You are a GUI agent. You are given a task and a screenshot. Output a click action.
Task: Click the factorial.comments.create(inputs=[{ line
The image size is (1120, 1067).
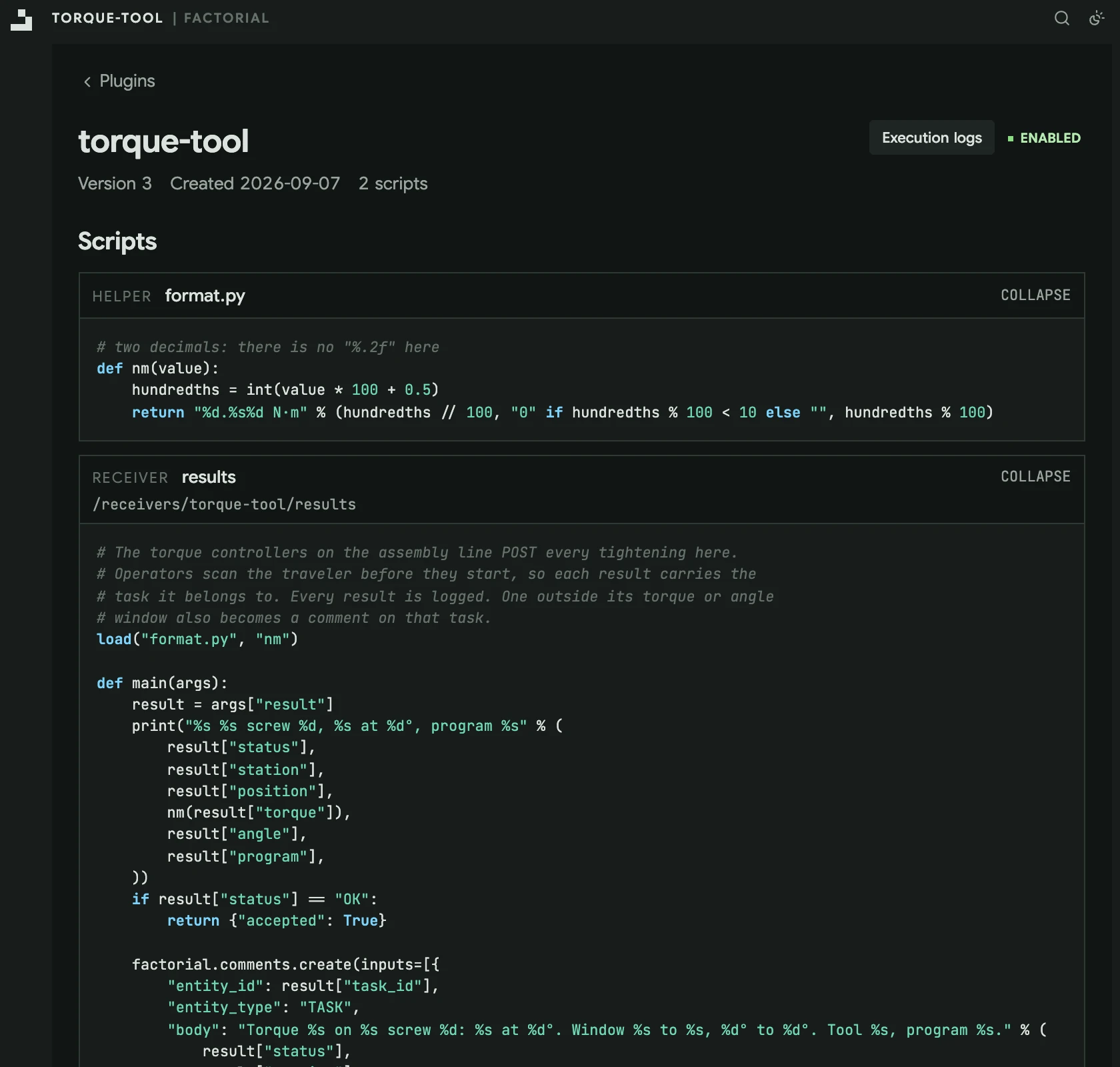click(x=285, y=964)
